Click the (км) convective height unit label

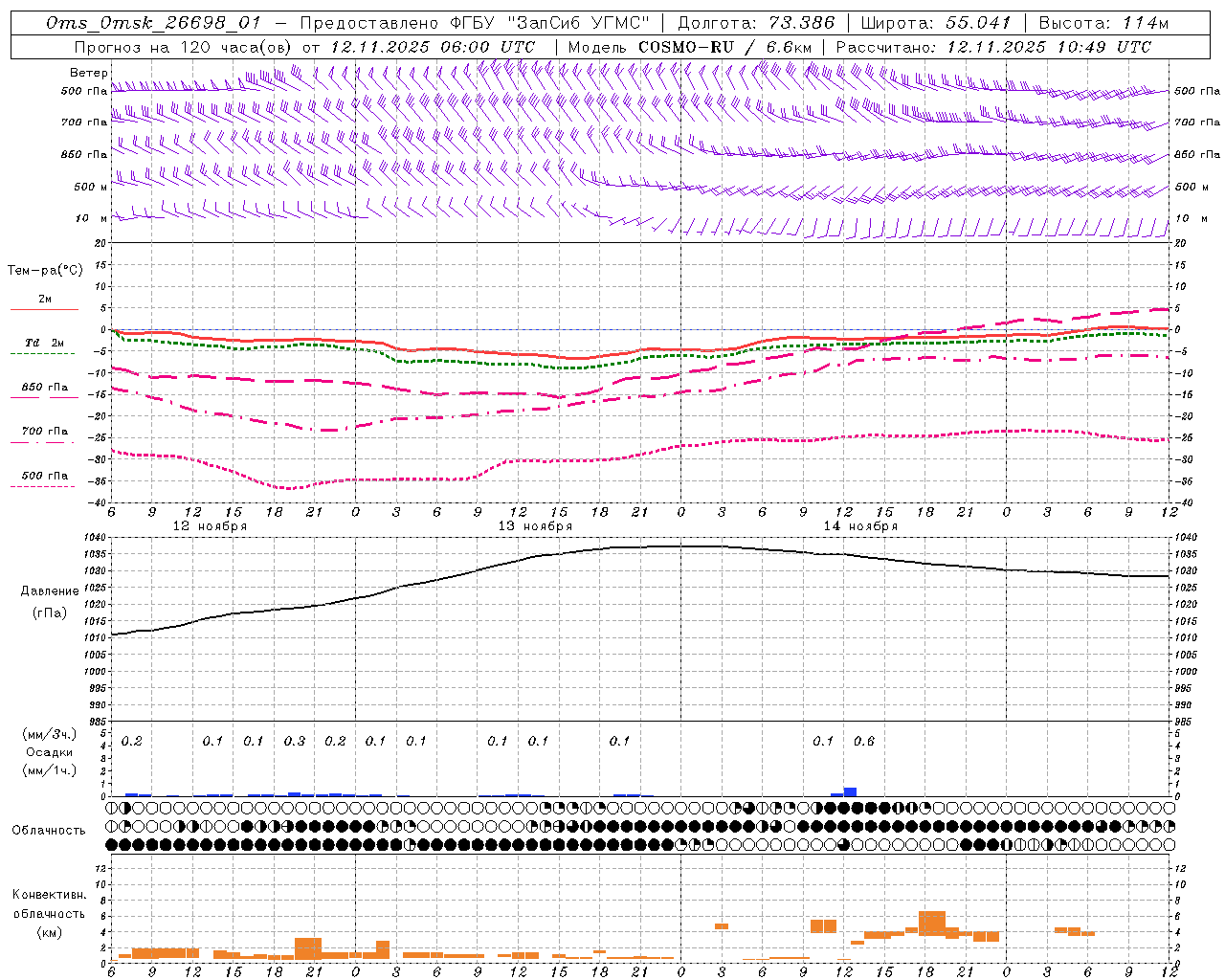click(50, 932)
